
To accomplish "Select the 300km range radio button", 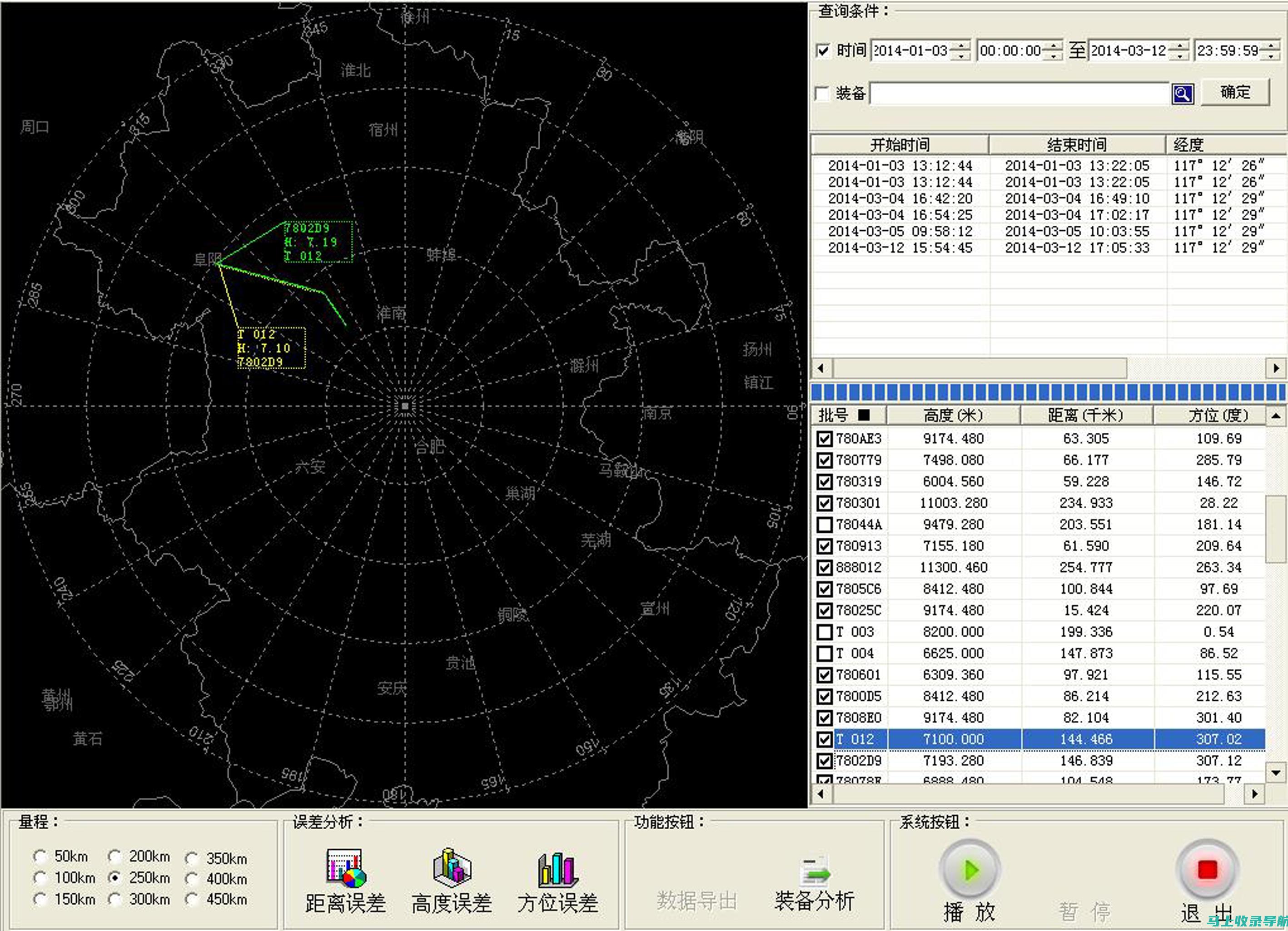I will click(x=114, y=899).
